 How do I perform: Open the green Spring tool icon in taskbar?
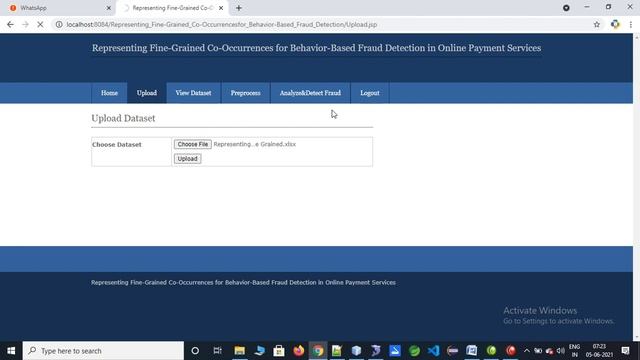(414, 351)
